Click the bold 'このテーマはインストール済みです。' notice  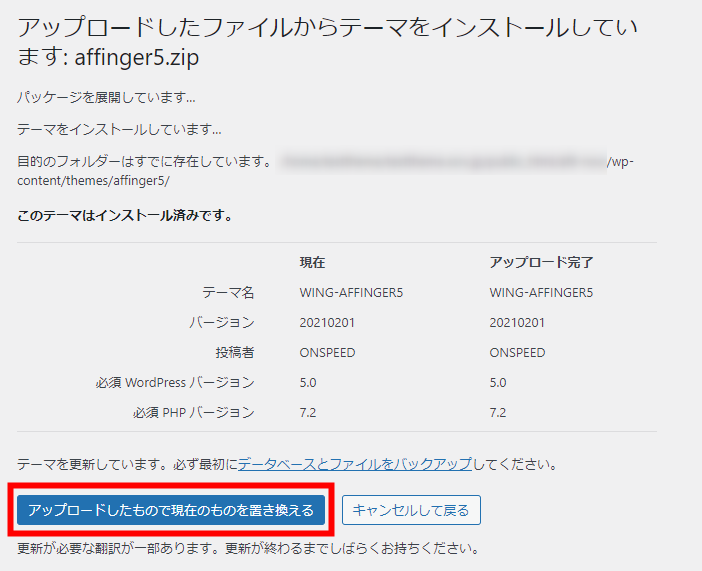125,216
